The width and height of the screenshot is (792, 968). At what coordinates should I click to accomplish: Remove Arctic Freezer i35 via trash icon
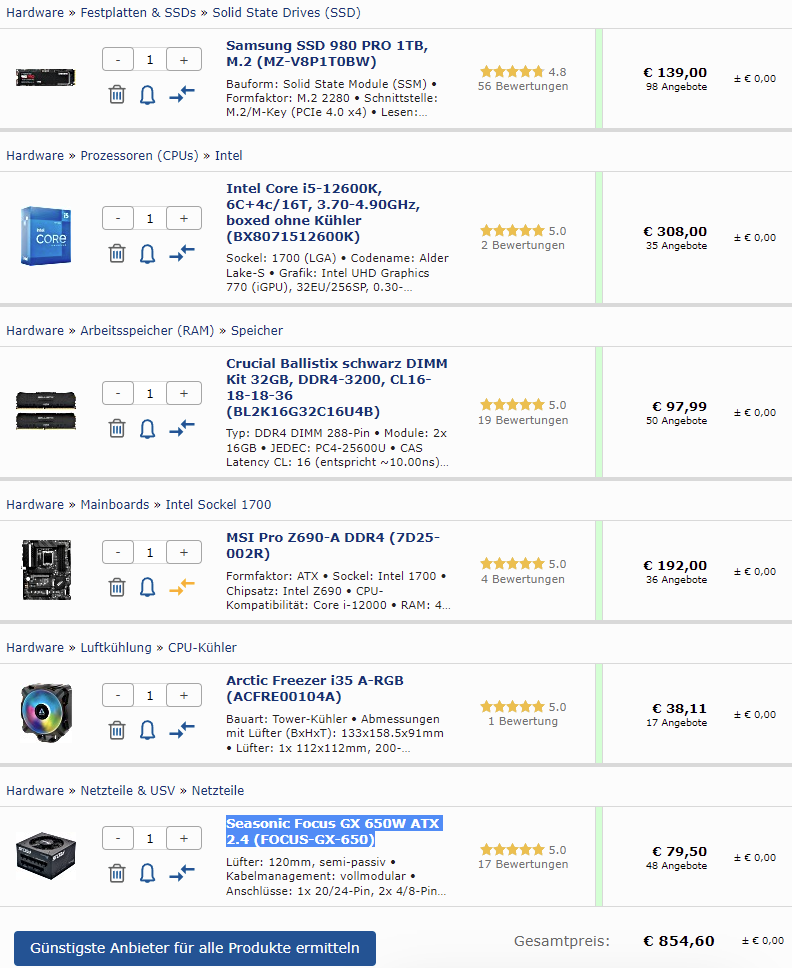tap(117, 730)
